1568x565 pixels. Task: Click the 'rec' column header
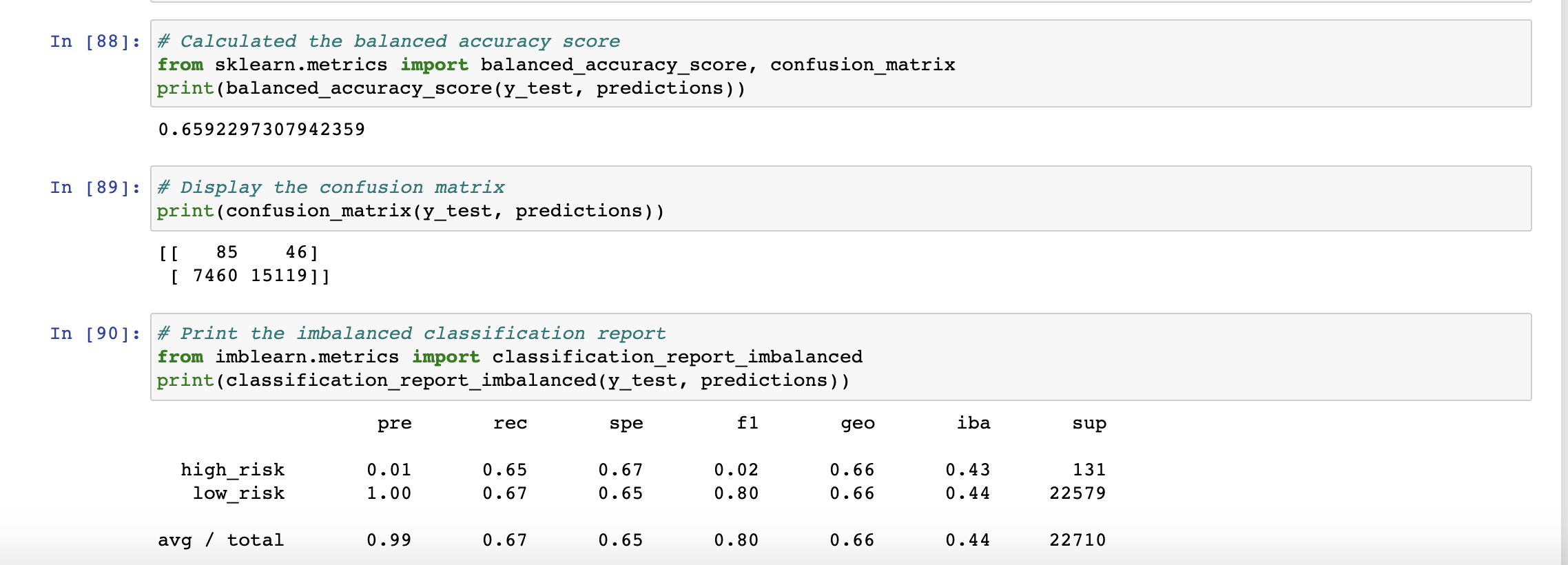coord(510,424)
